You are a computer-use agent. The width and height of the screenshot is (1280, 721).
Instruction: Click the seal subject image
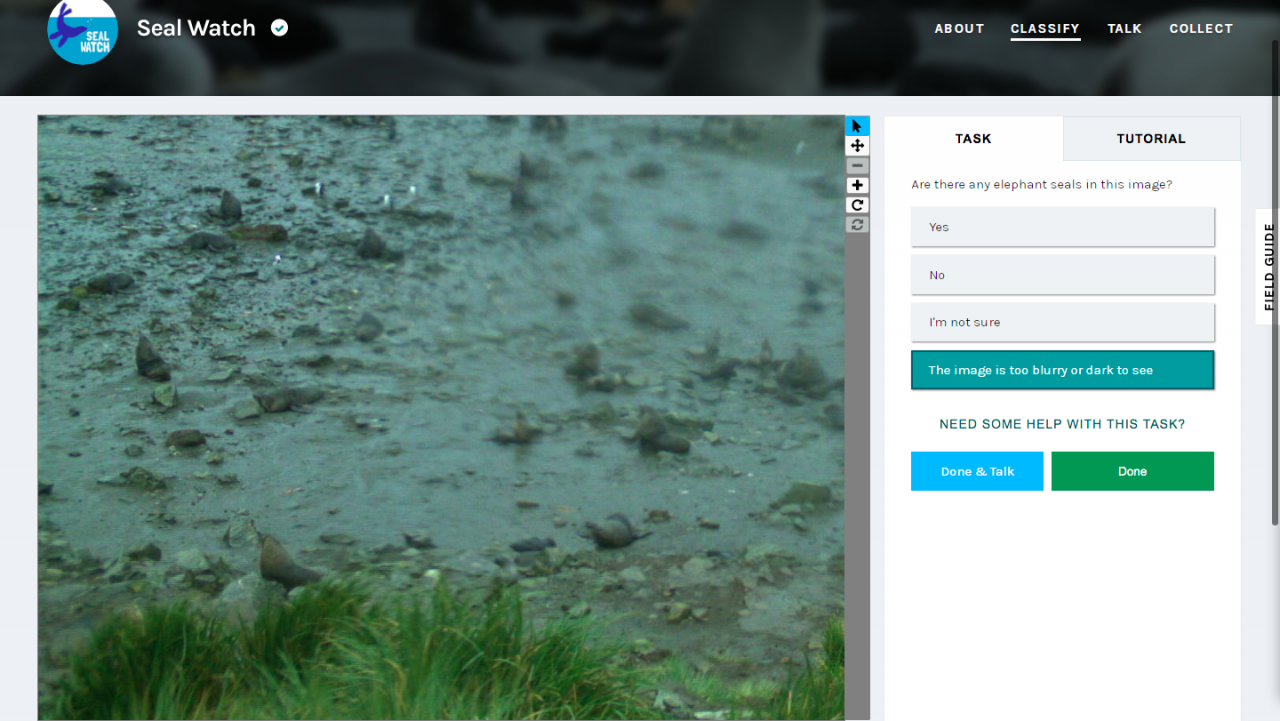[441, 417]
